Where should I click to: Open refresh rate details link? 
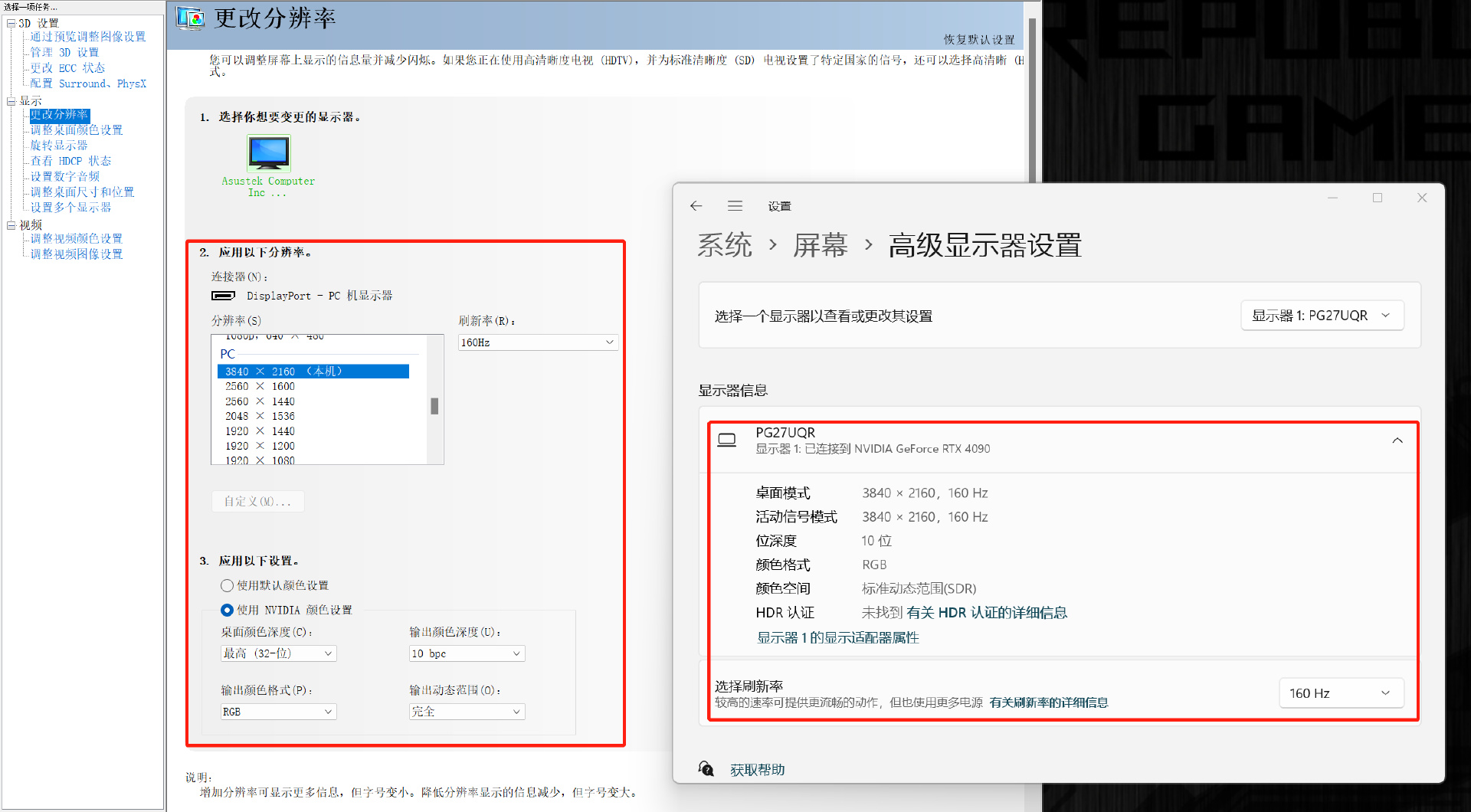point(1048,702)
